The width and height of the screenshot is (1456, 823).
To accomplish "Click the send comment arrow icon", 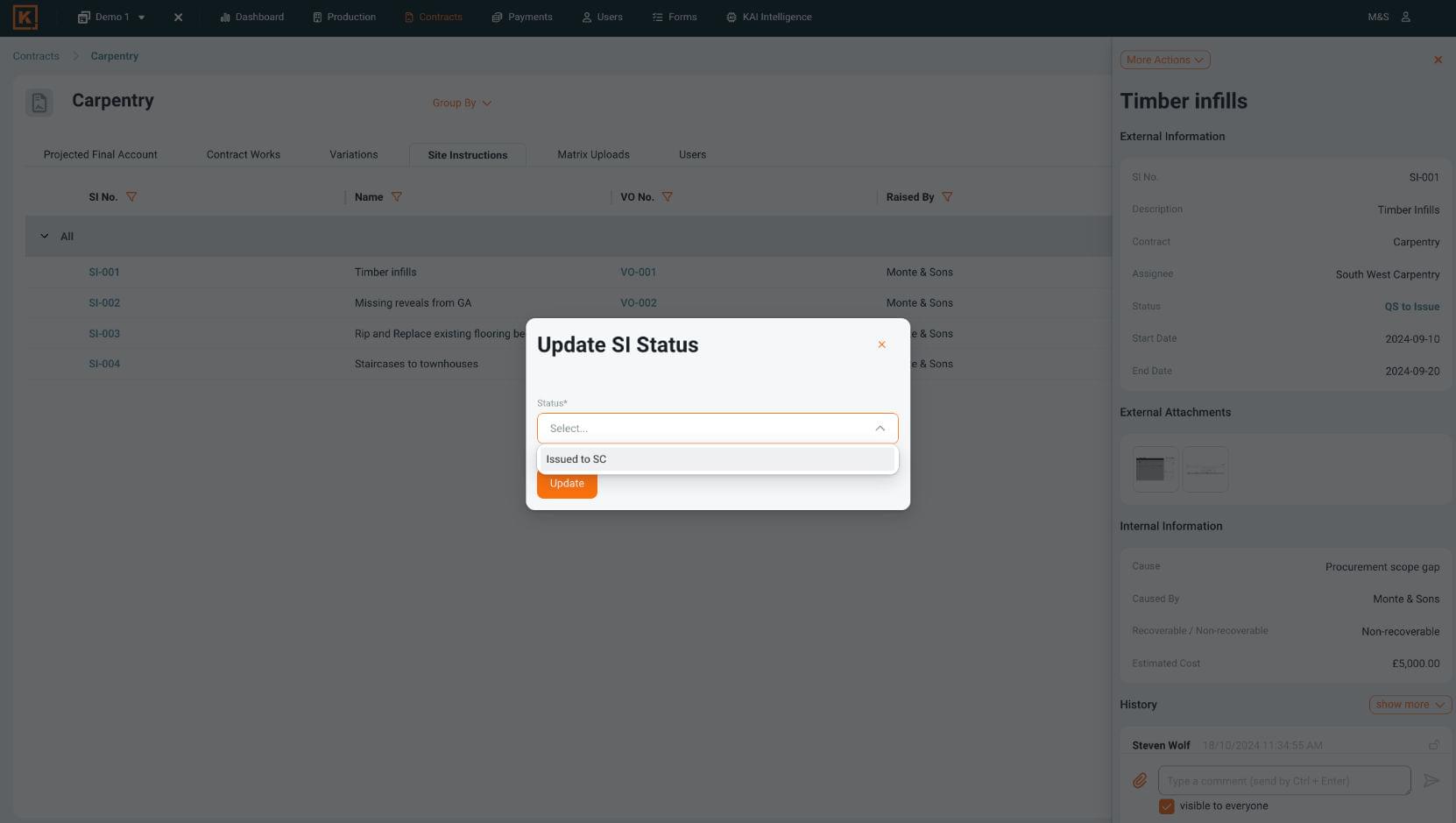I will click(1431, 780).
